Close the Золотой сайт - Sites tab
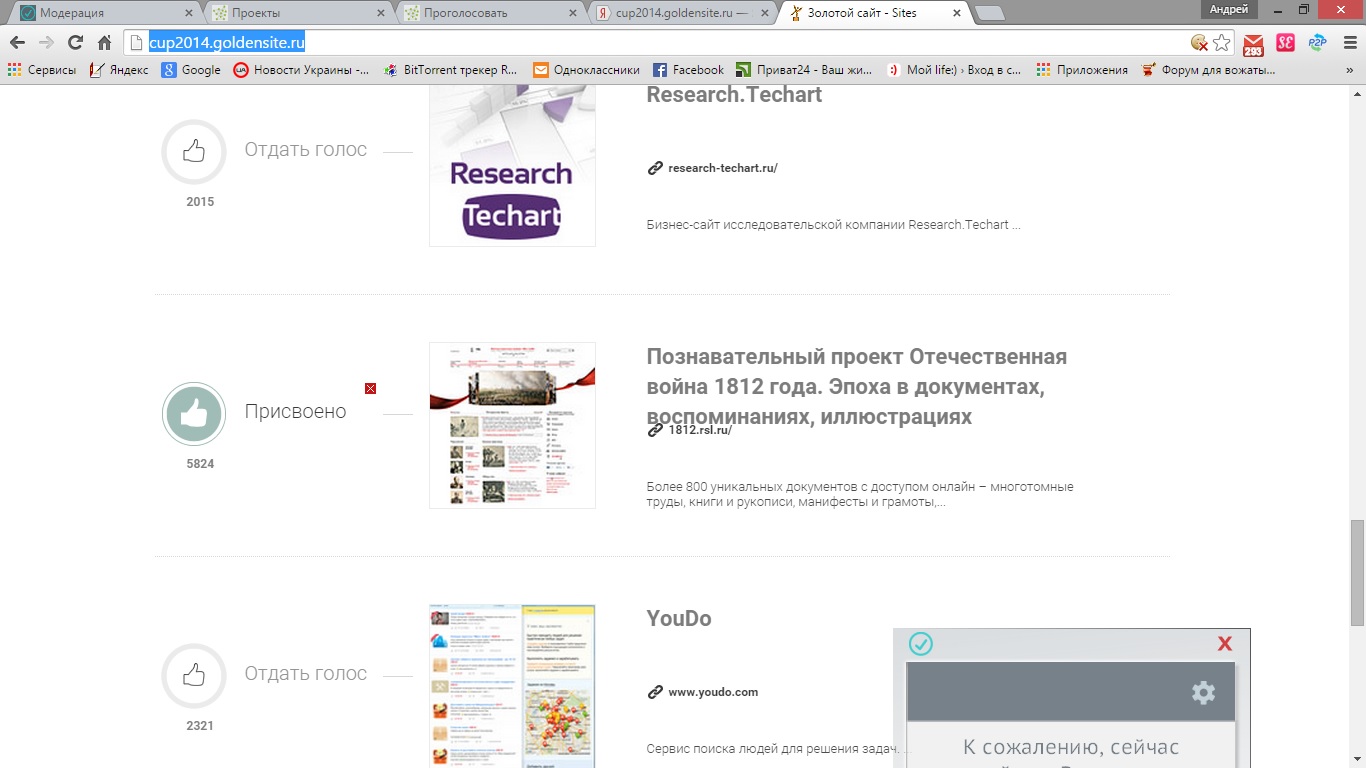1366x768 pixels. pyautogui.click(x=956, y=13)
